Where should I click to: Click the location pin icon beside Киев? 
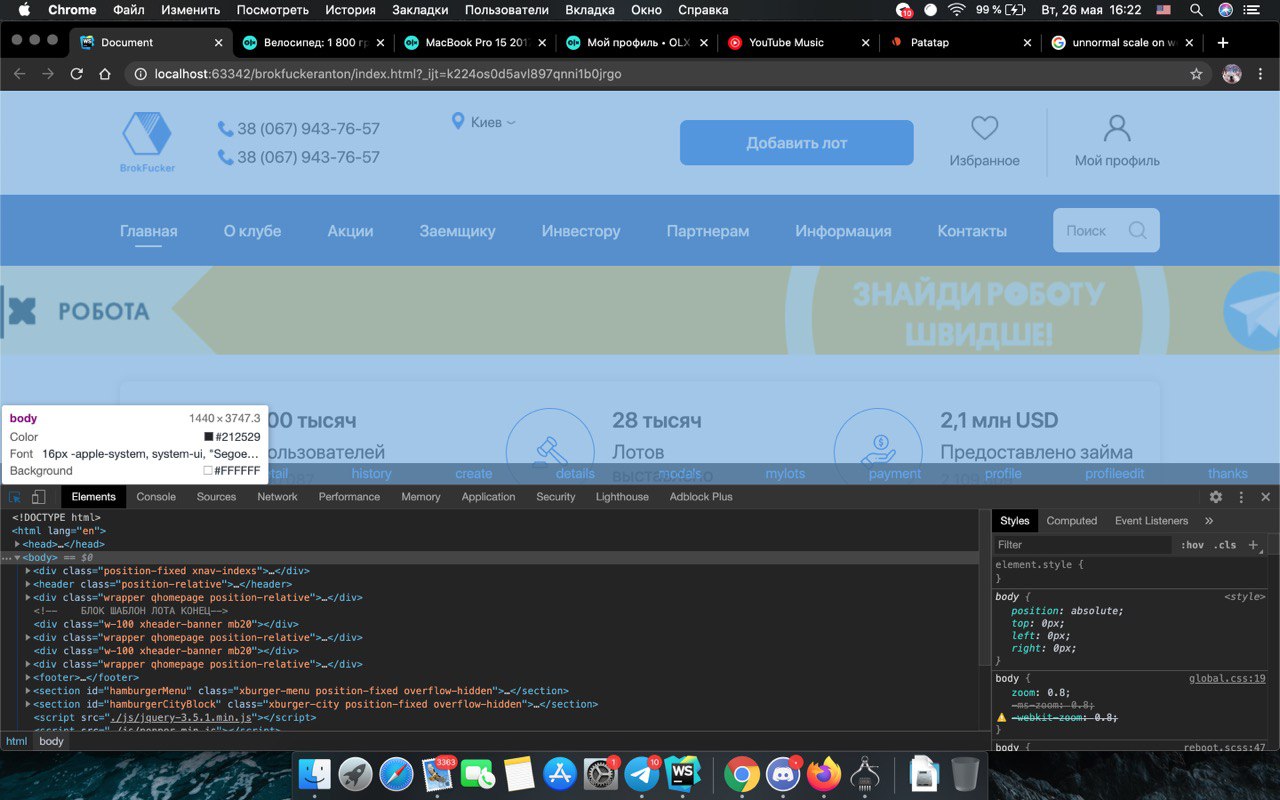click(x=458, y=121)
